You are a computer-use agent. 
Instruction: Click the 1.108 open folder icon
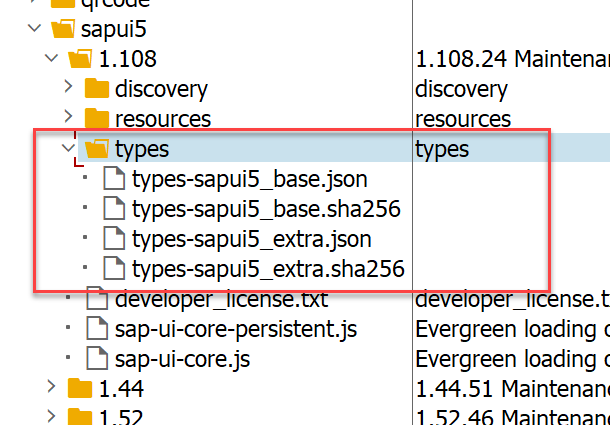coord(80,59)
